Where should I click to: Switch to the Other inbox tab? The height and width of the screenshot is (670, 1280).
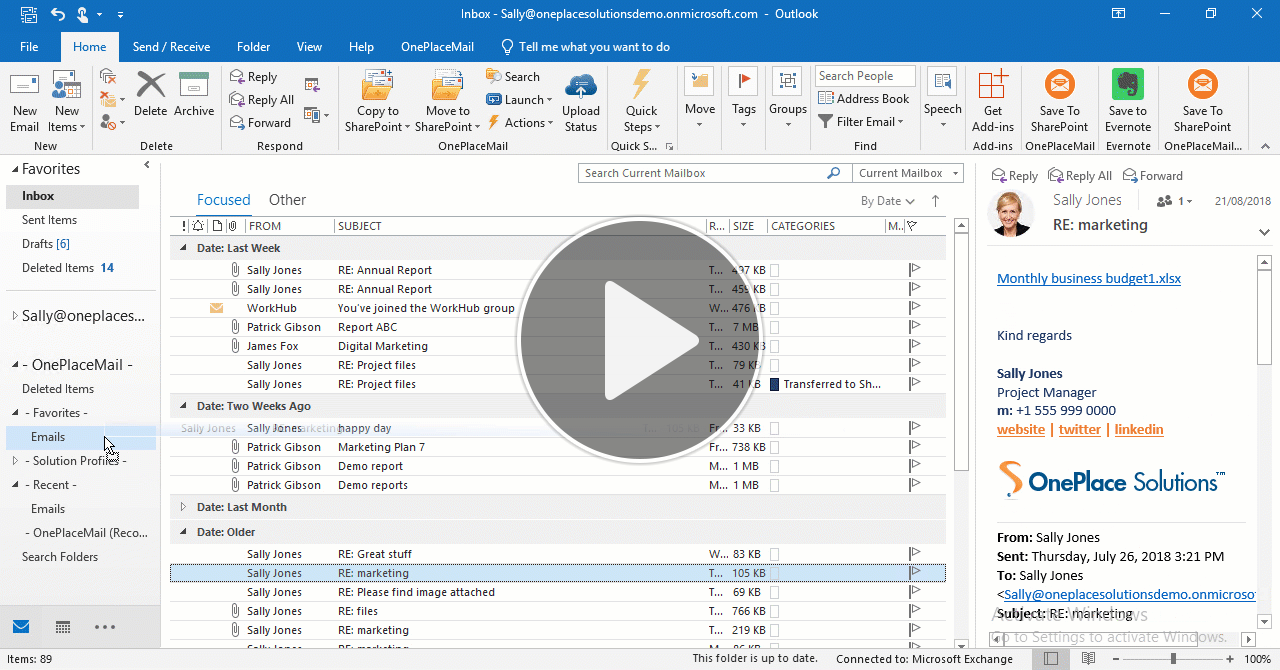coord(287,200)
